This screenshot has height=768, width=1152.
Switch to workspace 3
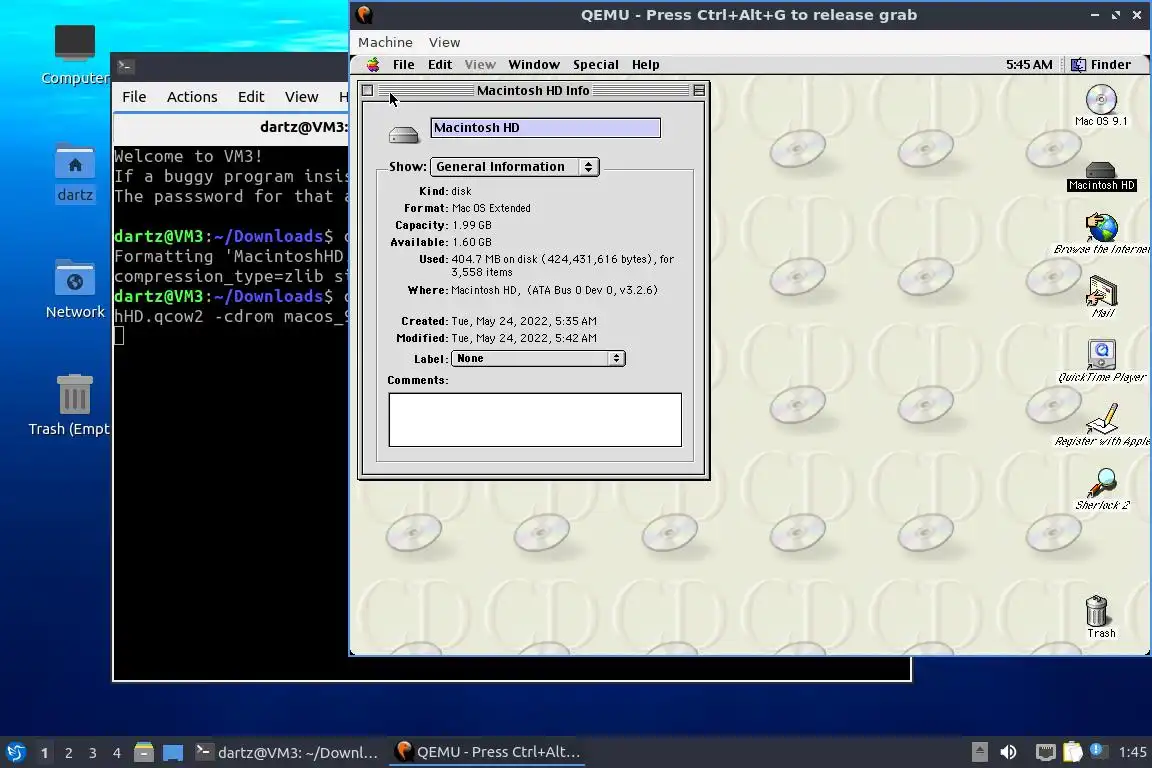(x=93, y=753)
